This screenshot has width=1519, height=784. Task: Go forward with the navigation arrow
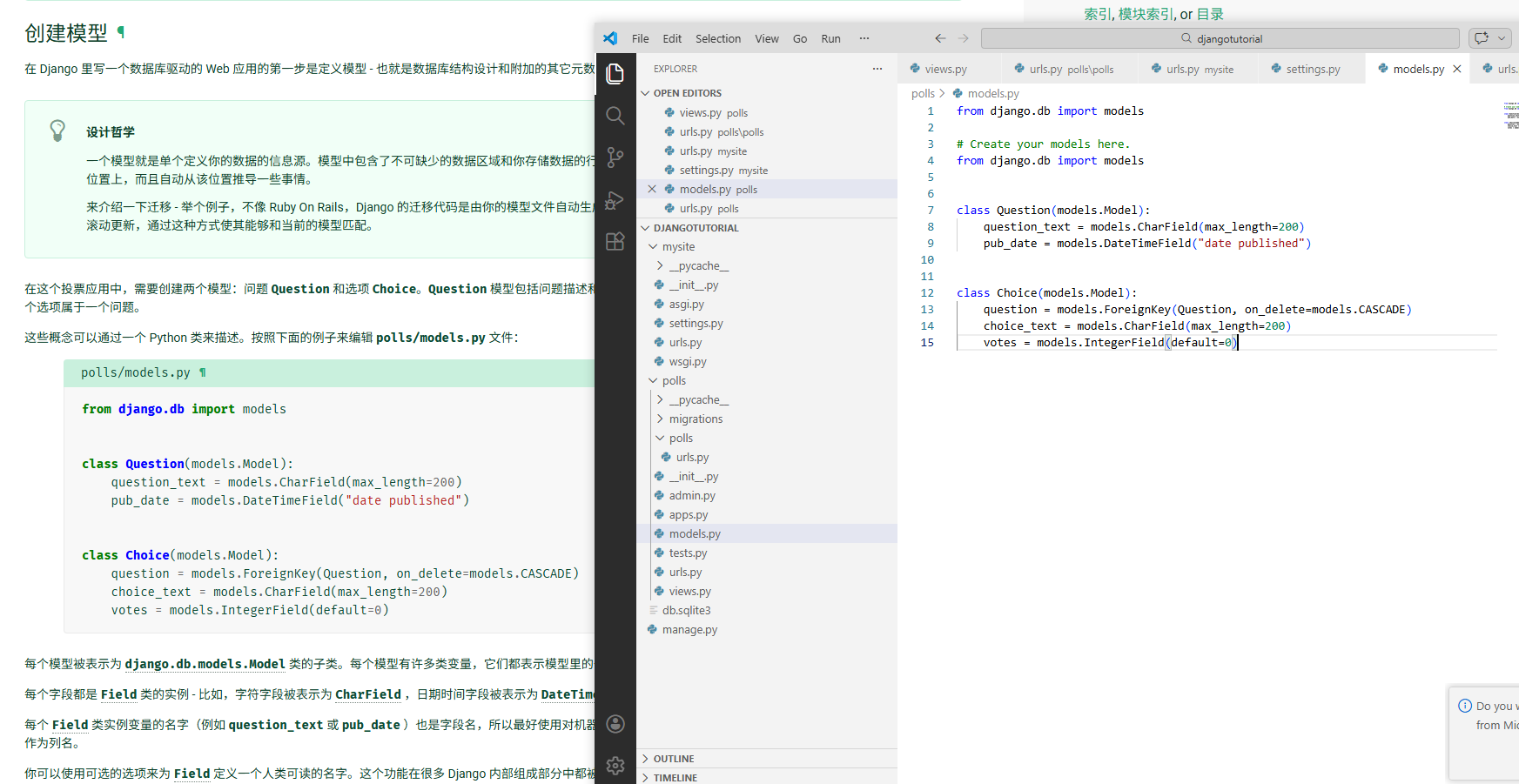[x=963, y=38]
